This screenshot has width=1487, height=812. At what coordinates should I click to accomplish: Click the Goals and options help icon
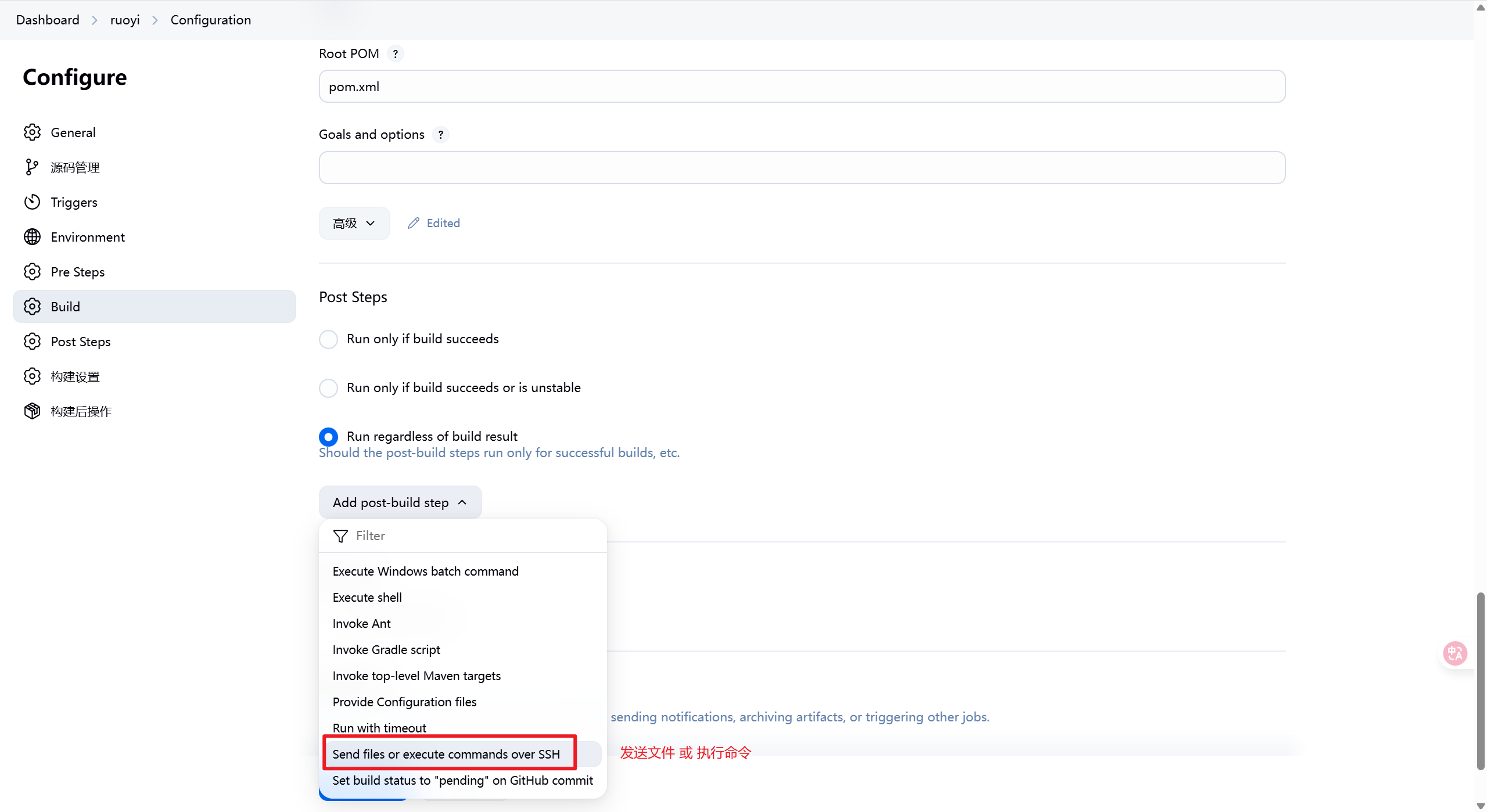441,135
